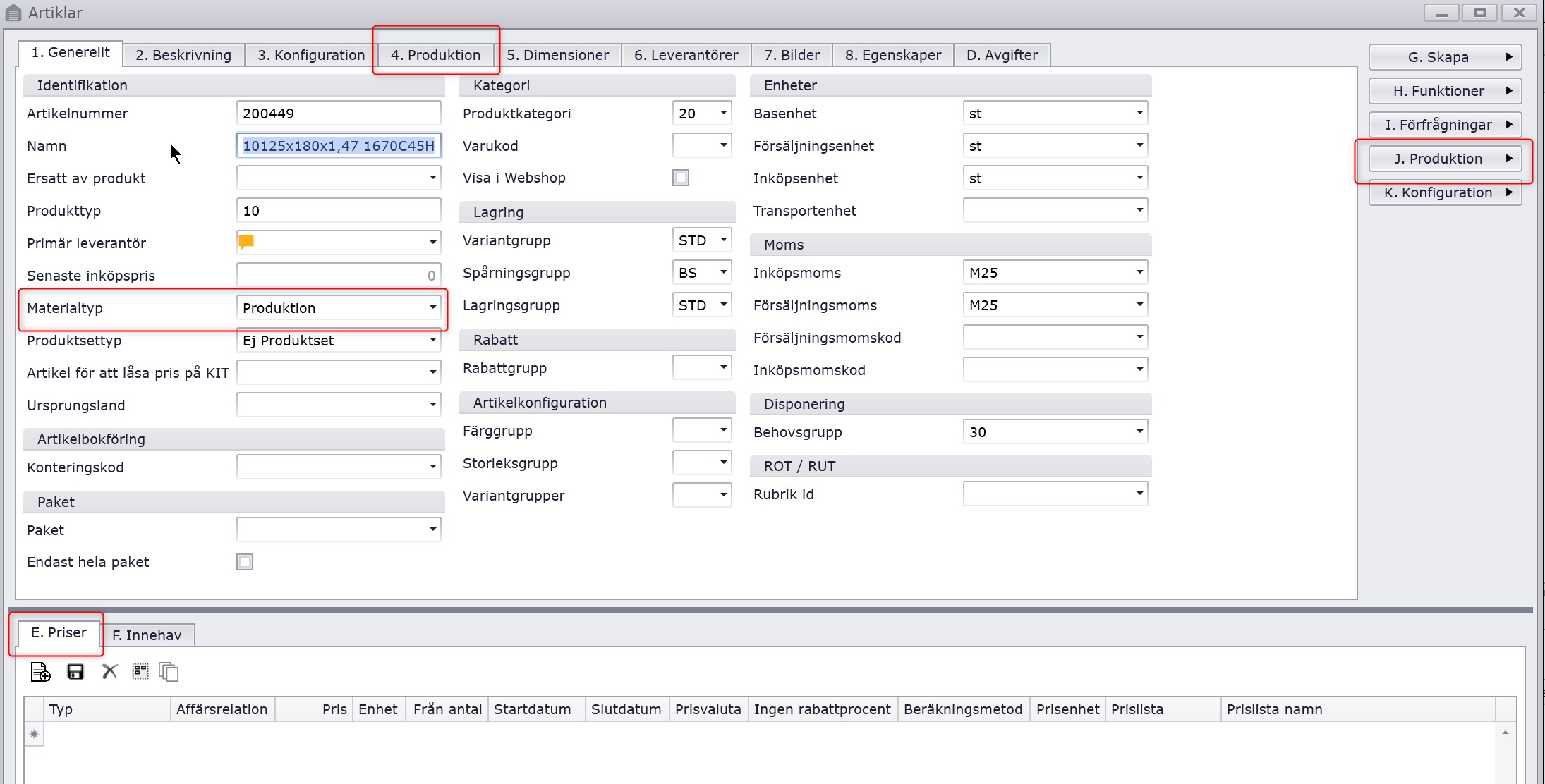Click the select-all dotted grid icon
Screen dimensions: 1545x784
(x=140, y=672)
